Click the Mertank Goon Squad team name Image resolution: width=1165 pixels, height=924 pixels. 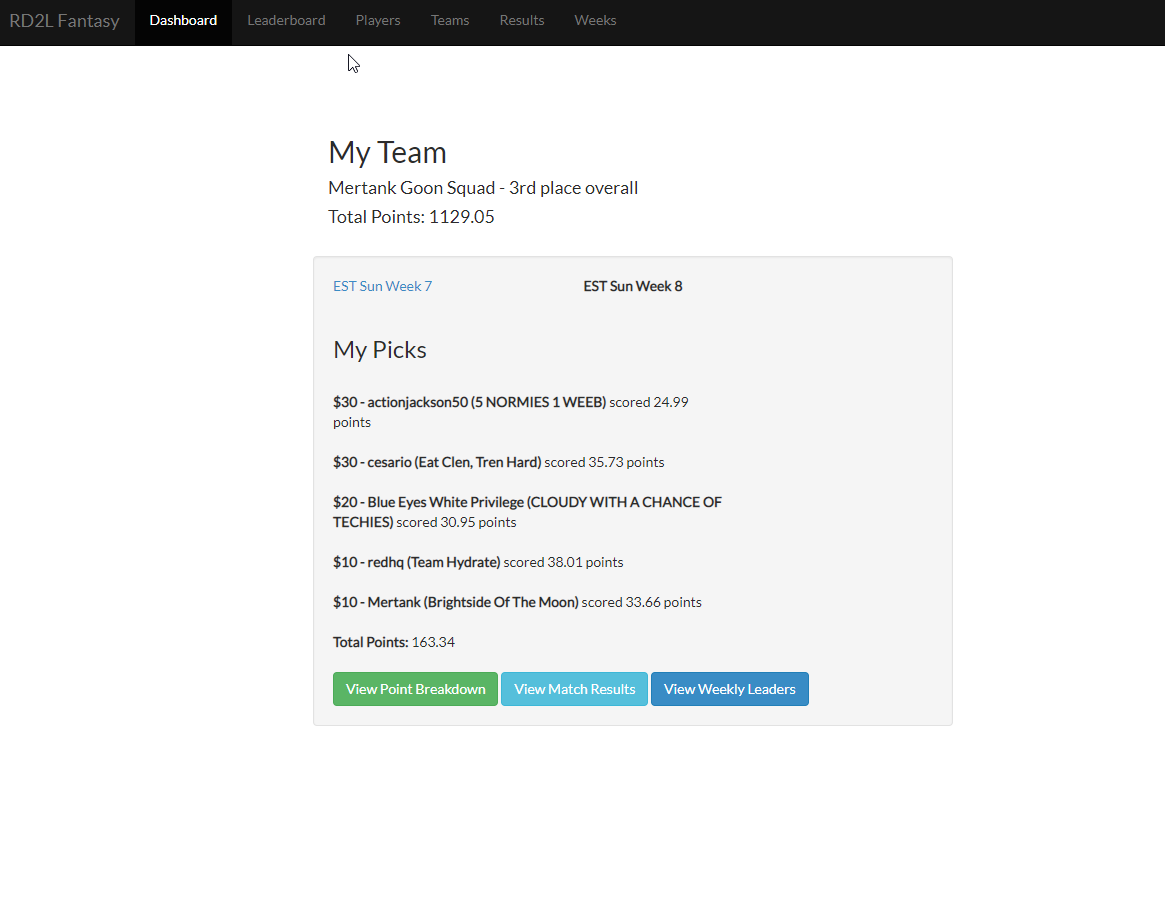[x=414, y=188]
